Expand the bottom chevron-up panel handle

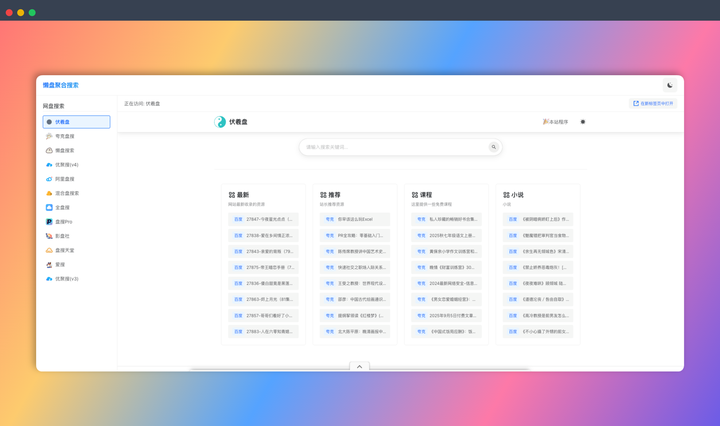(360, 367)
